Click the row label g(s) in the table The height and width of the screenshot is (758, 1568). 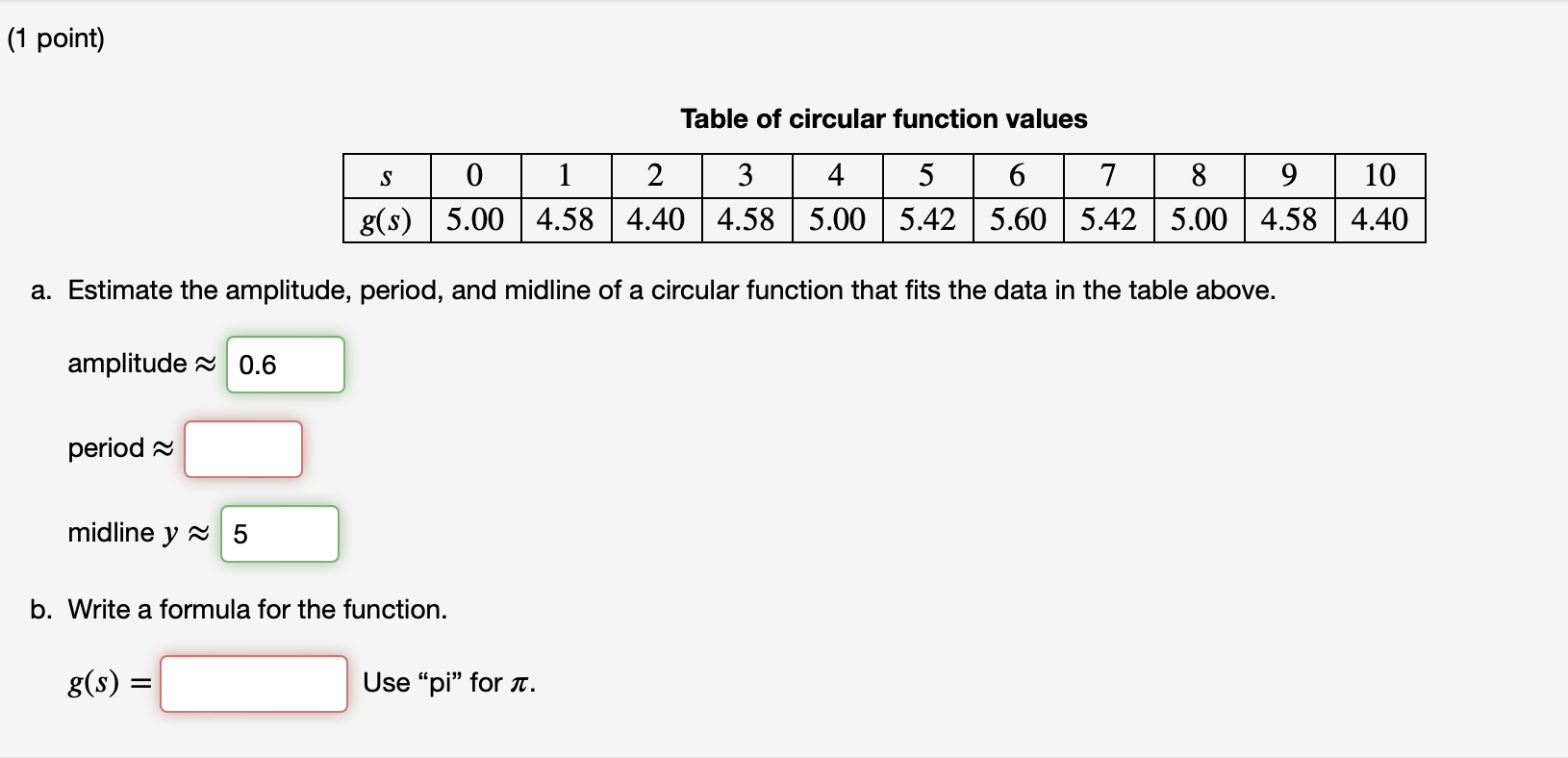(x=386, y=219)
